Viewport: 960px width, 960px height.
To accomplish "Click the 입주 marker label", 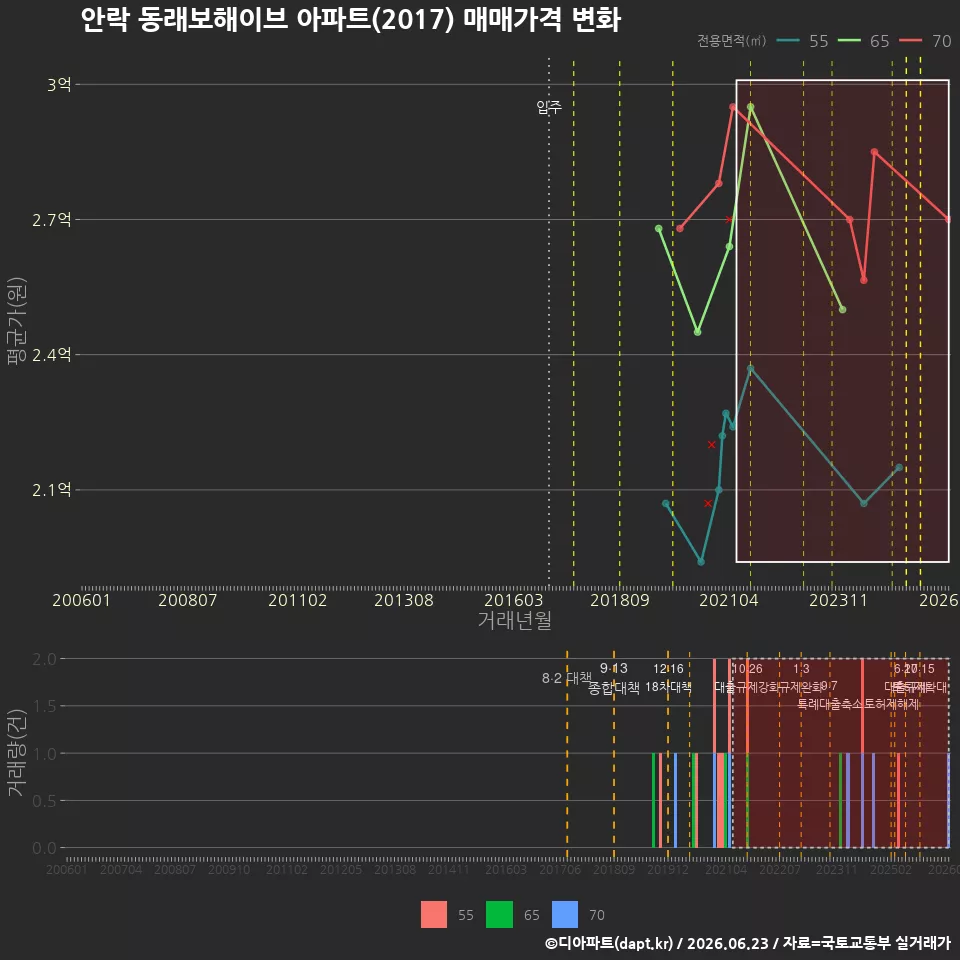I will tap(549, 108).
